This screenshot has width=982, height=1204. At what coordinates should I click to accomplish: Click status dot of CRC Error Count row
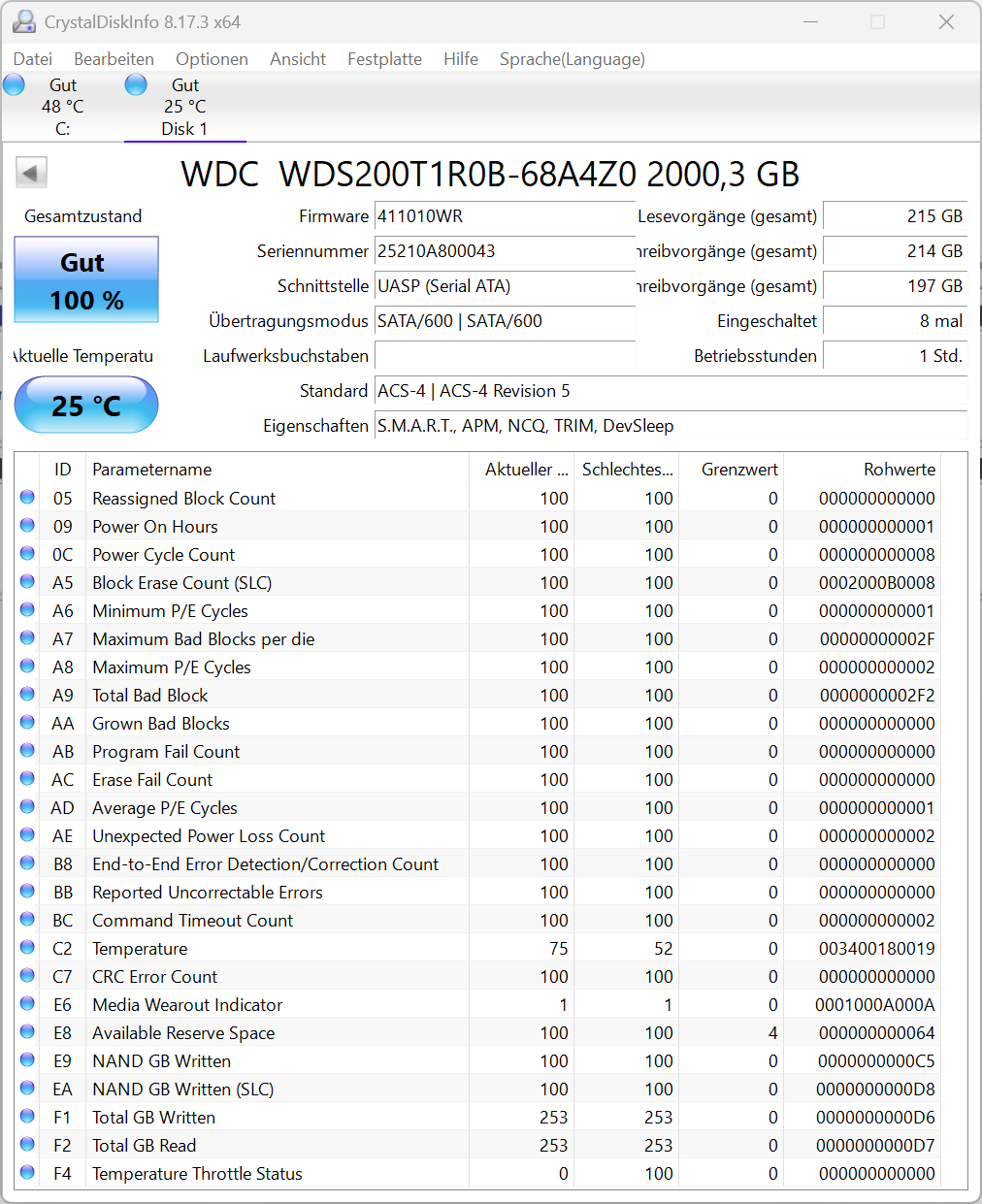pos(27,975)
